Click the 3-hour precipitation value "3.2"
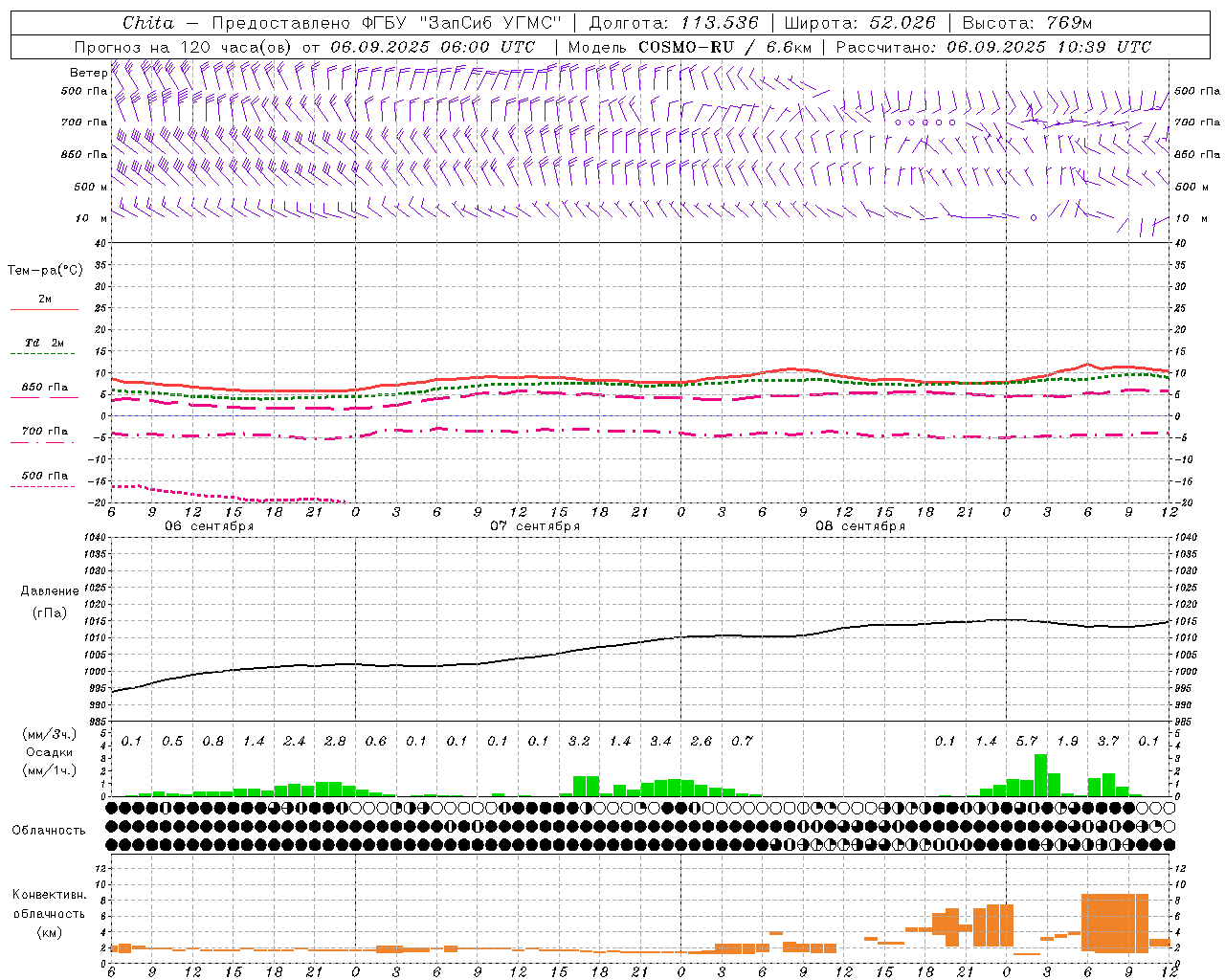This screenshot has height=980, width=1225. [x=579, y=741]
